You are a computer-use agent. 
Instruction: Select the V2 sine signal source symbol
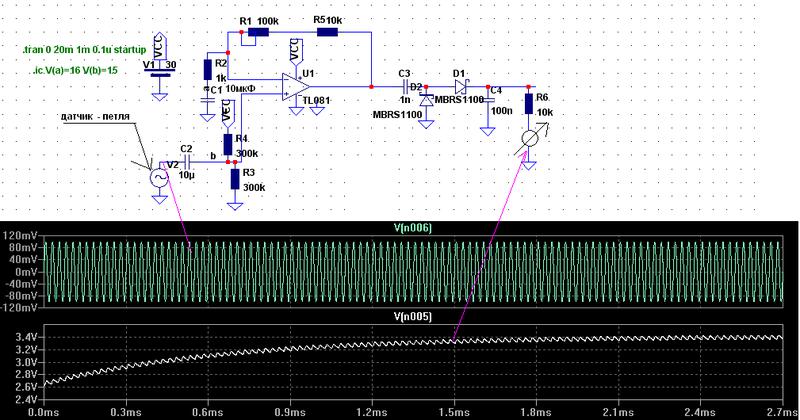(159, 177)
